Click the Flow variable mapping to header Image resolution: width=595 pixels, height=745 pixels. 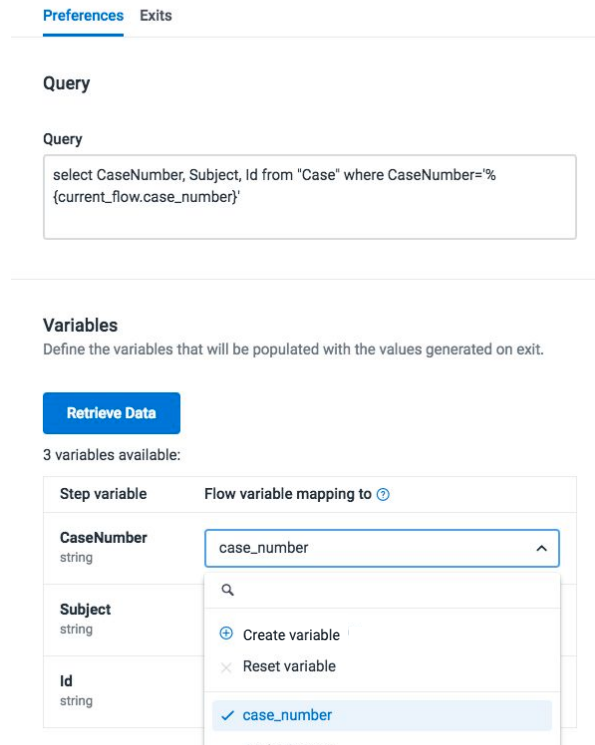click(288, 494)
